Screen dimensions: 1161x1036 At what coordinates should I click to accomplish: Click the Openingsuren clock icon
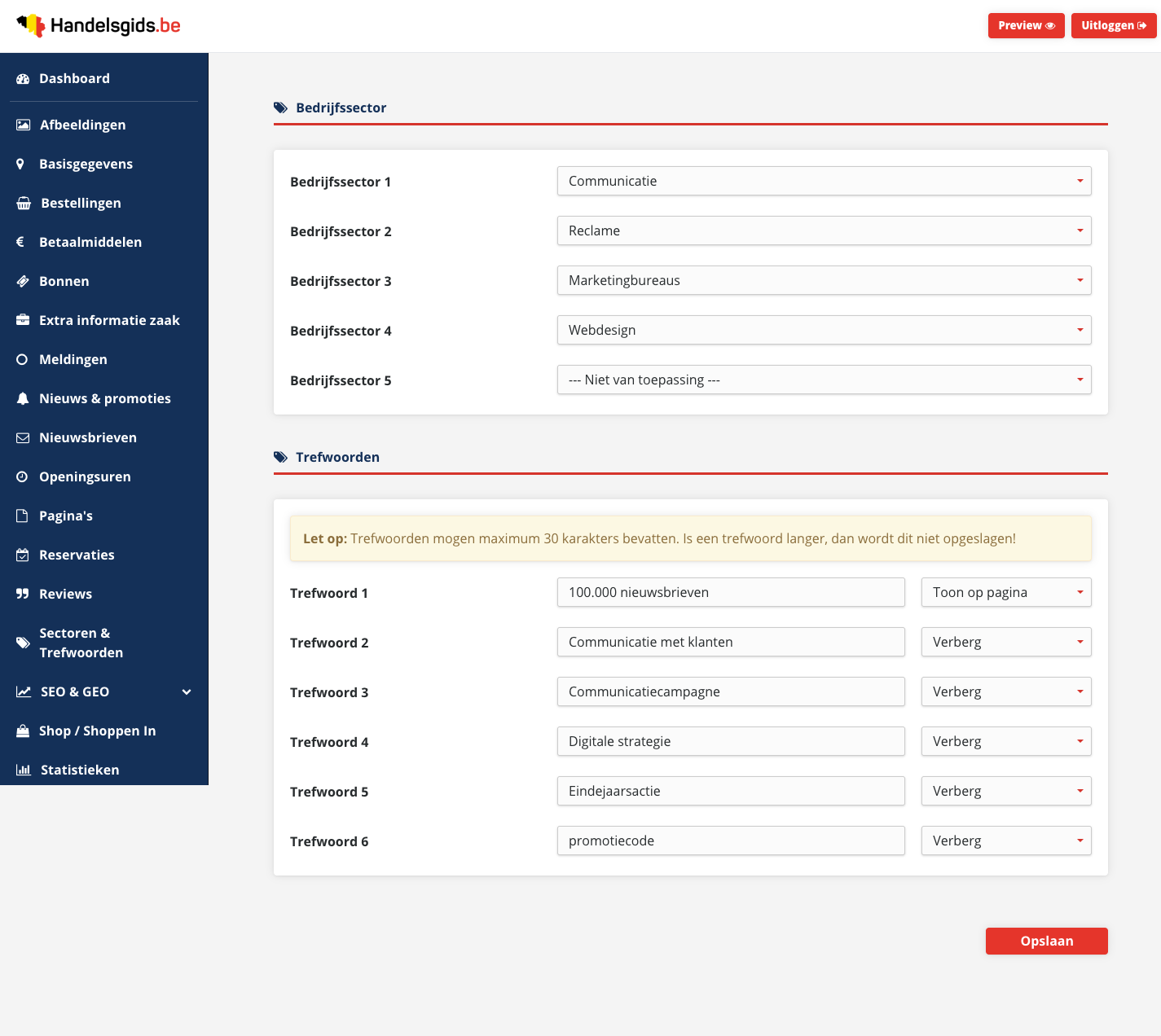(22, 476)
